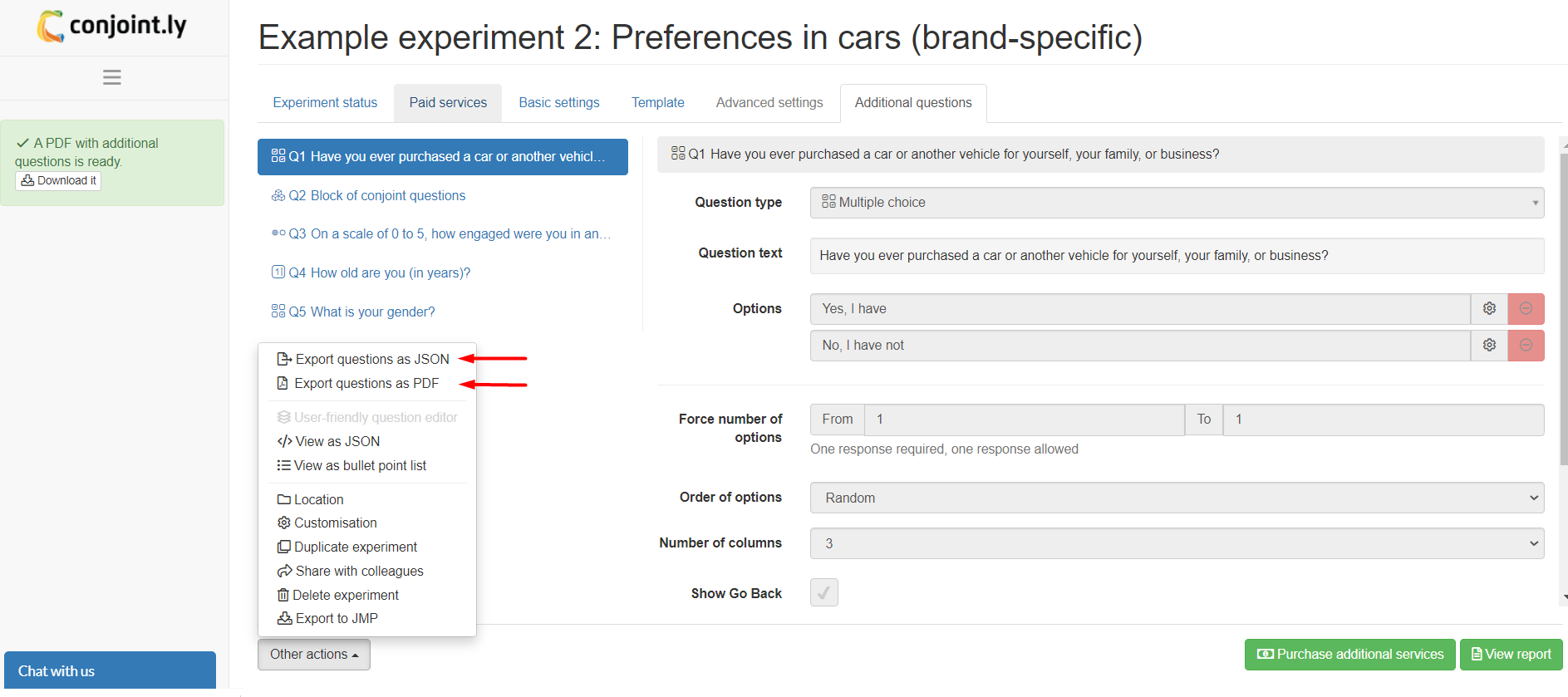Click gear icon for 'No, I have not' option

pos(1489,346)
